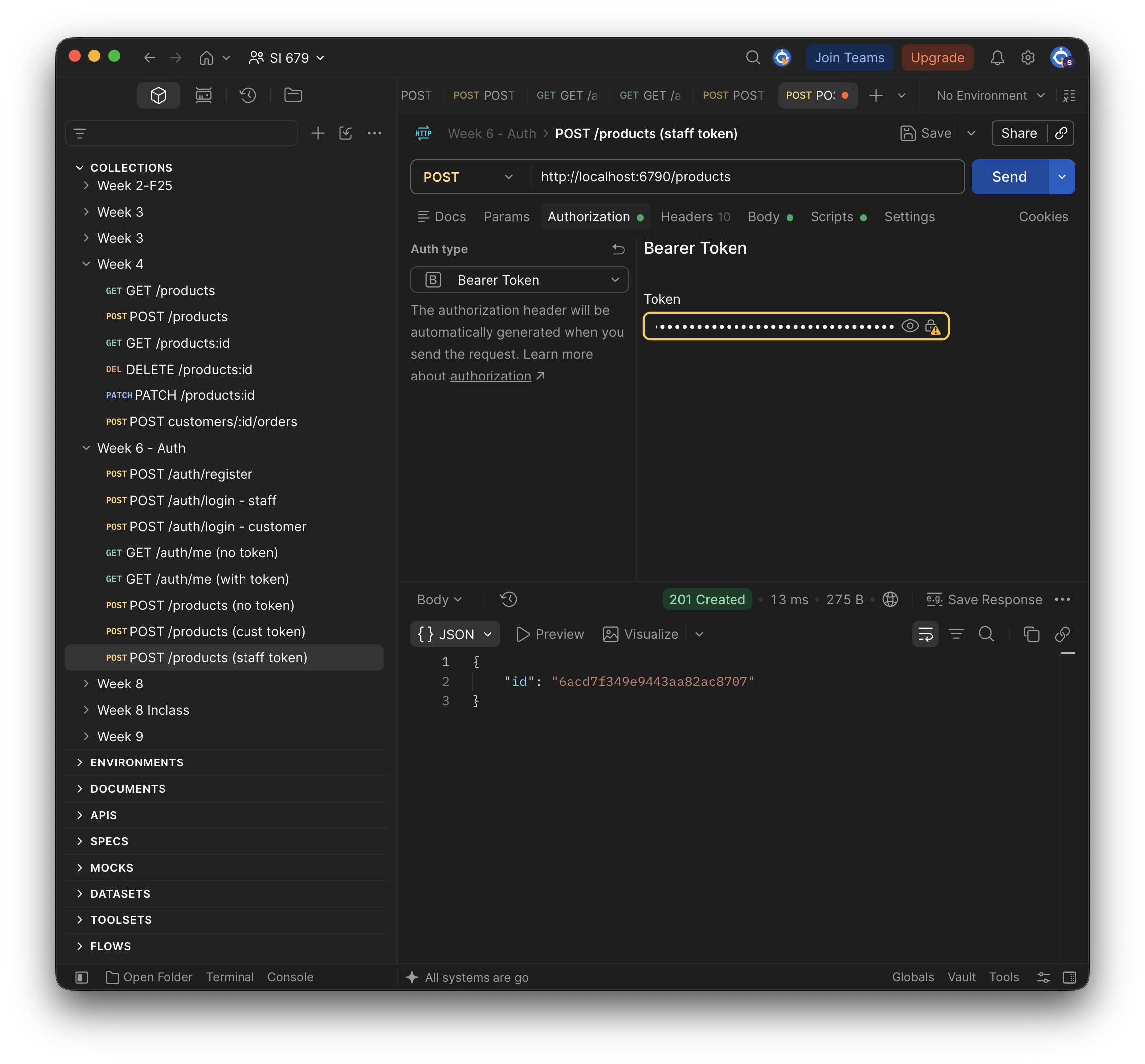Open the Files folder sidebar icon
Screen dimensions: 1145x1064
coord(293,95)
